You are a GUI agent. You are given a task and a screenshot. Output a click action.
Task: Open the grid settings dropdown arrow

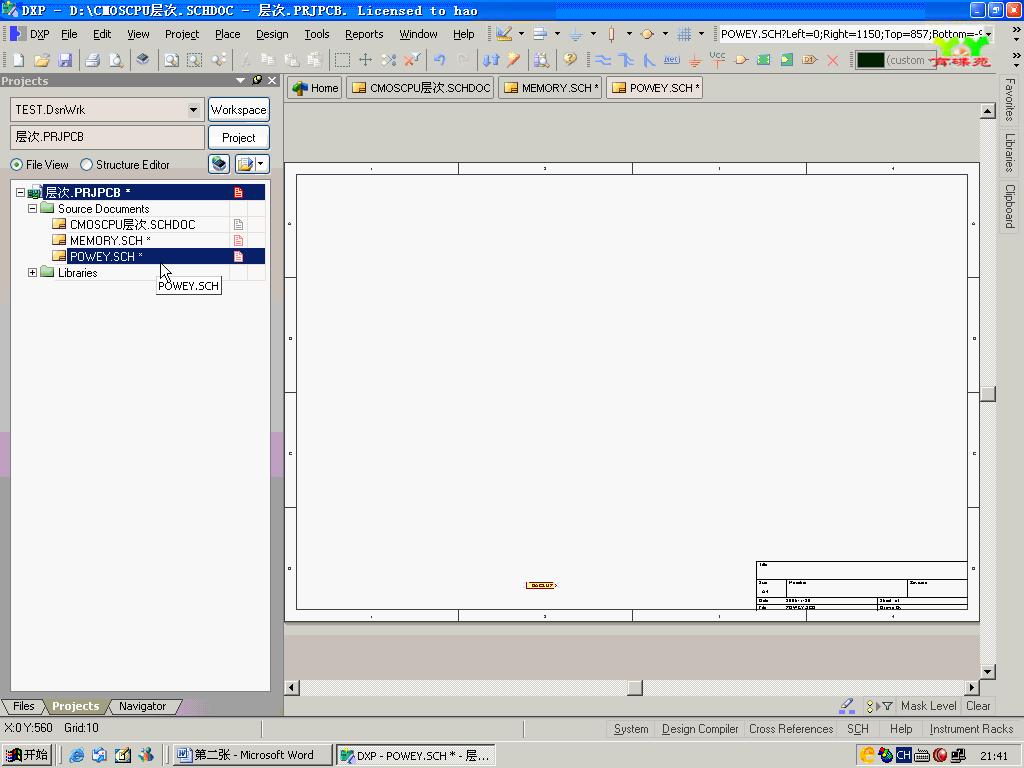pos(701,34)
